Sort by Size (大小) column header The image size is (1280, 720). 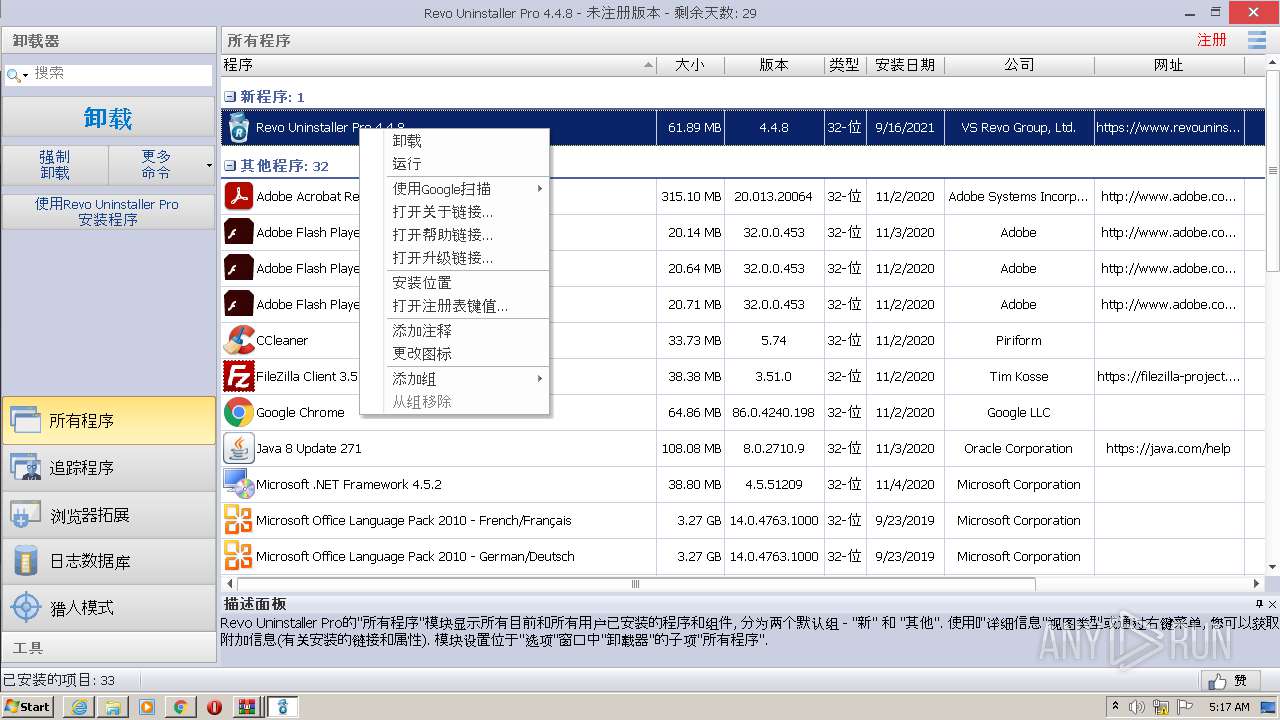point(690,65)
